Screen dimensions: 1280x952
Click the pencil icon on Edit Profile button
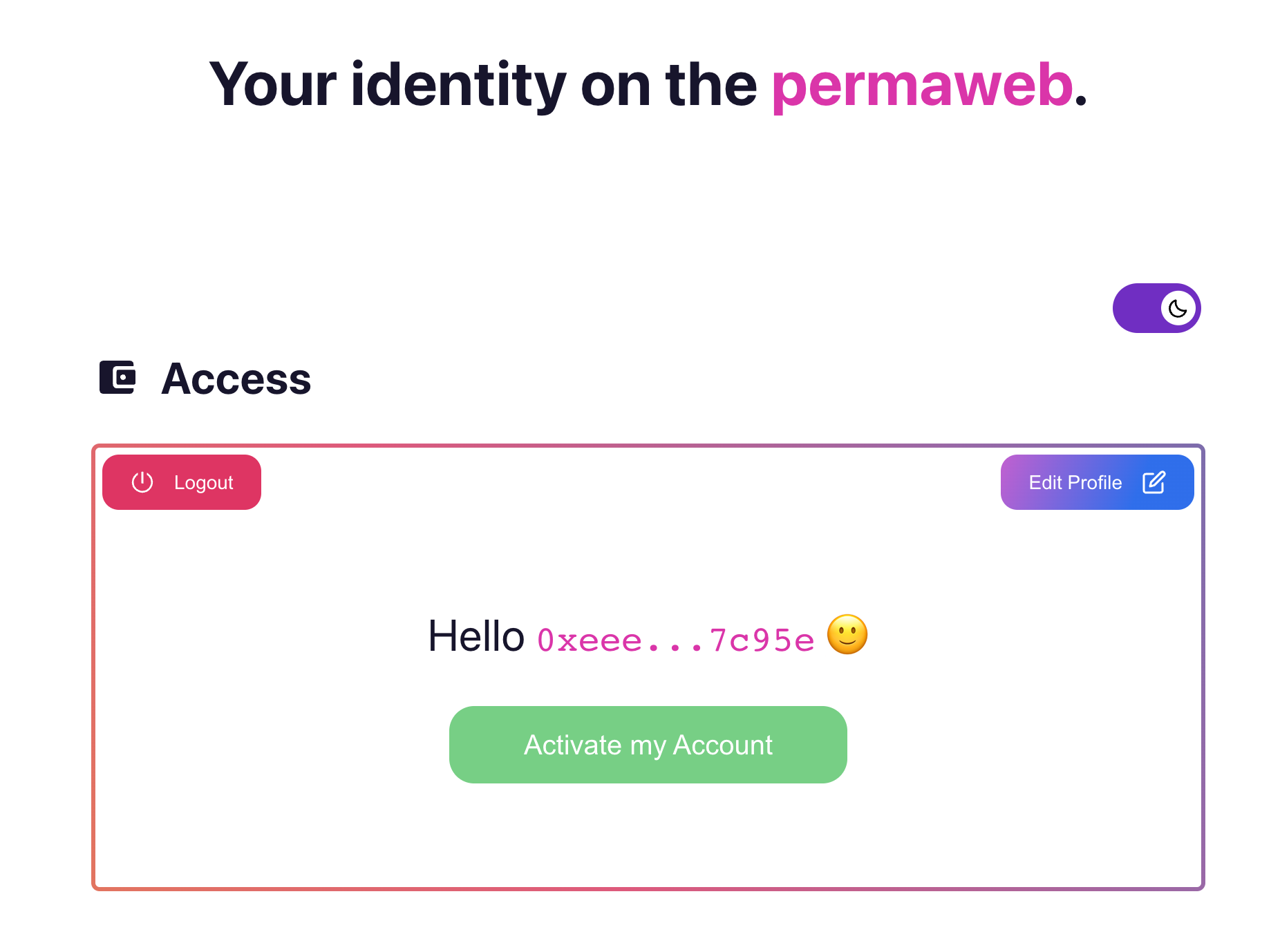coord(1154,482)
